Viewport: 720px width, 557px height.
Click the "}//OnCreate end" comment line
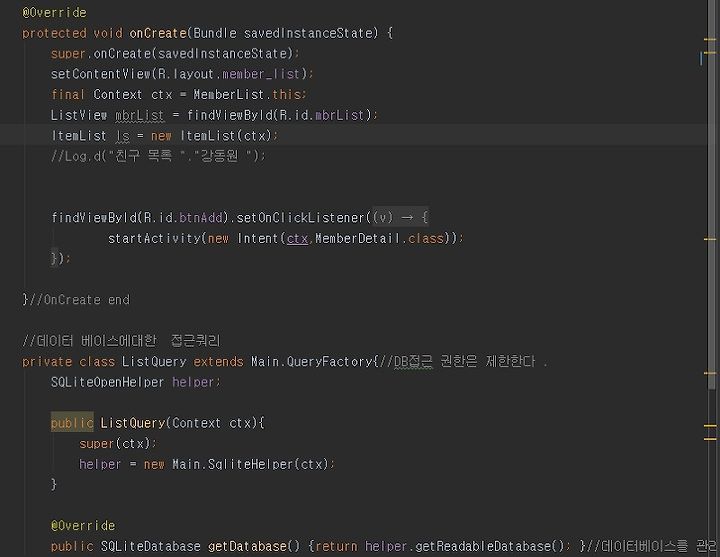[x=76, y=300]
